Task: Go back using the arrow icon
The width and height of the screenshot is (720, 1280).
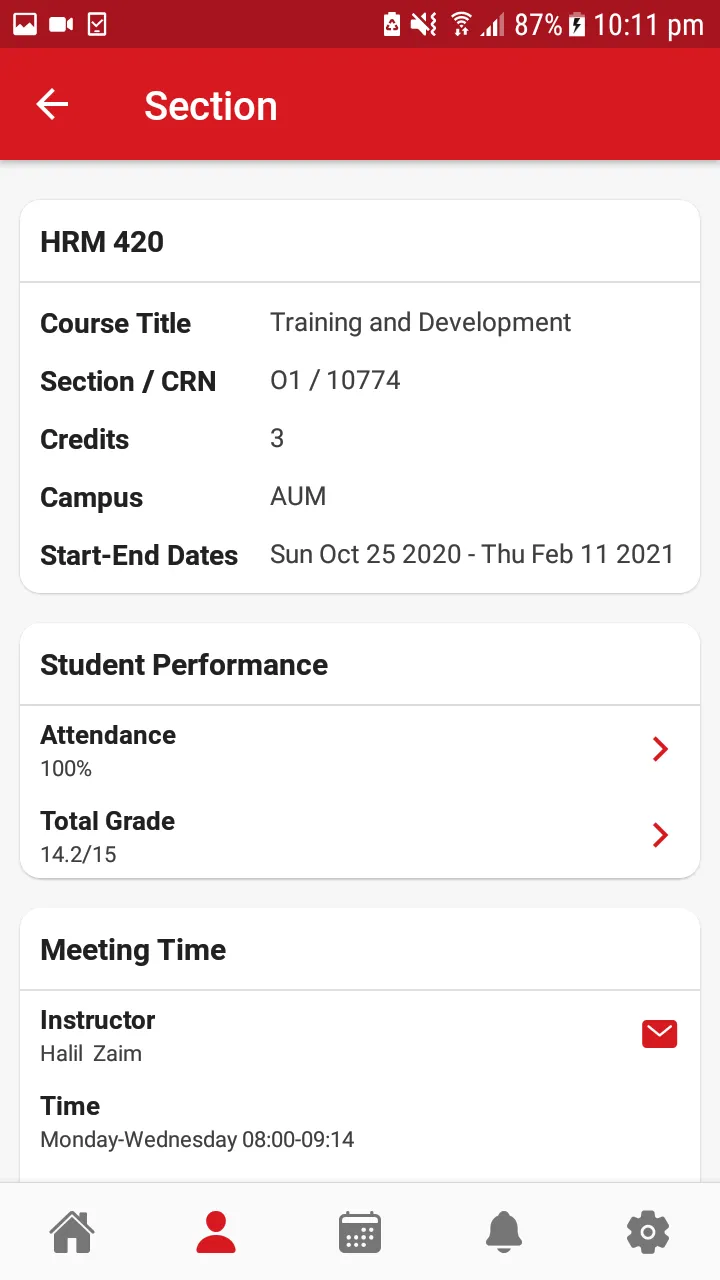Action: click(52, 105)
